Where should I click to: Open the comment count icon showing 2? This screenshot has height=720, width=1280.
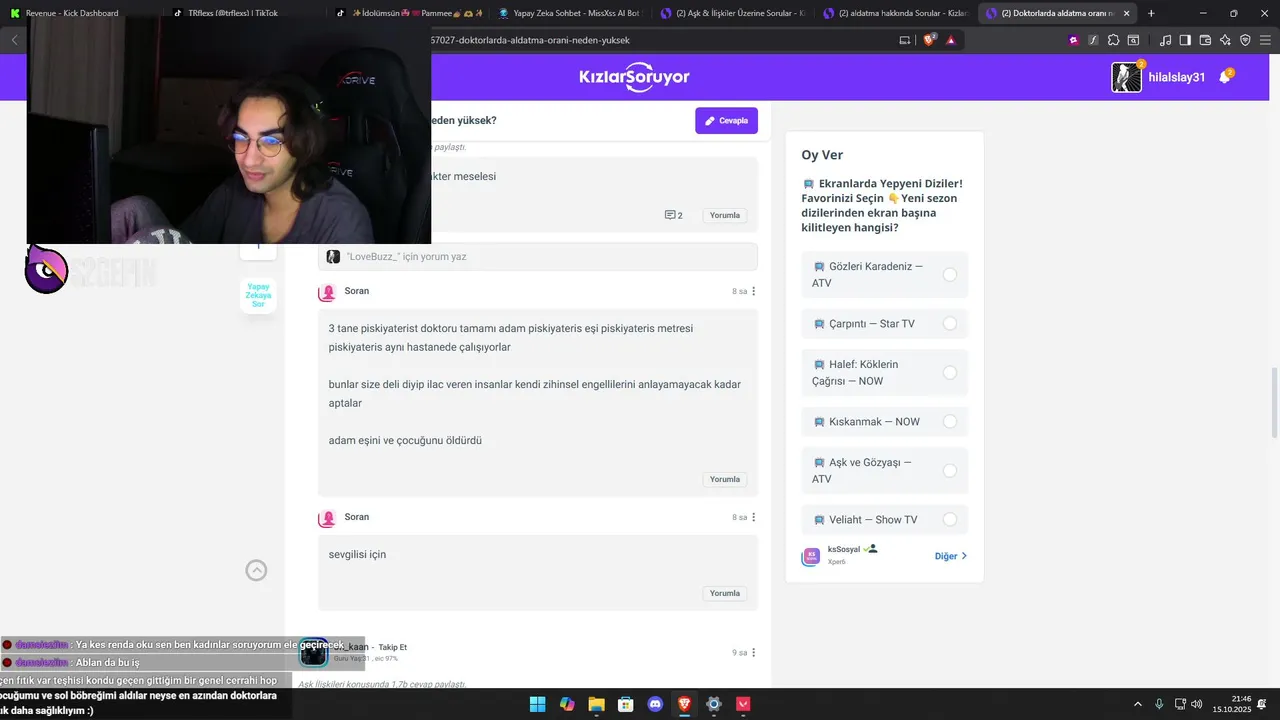click(x=673, y=215)
